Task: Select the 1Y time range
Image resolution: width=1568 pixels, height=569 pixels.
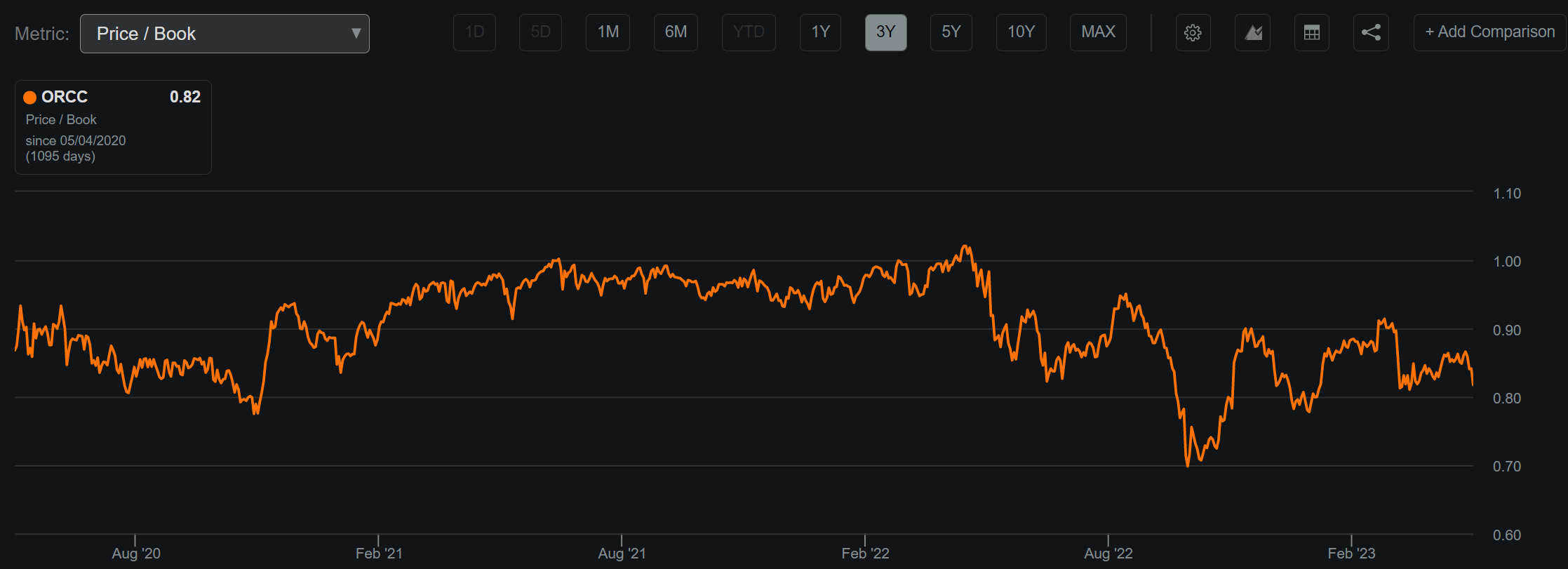Action: (x=821, y=32)
